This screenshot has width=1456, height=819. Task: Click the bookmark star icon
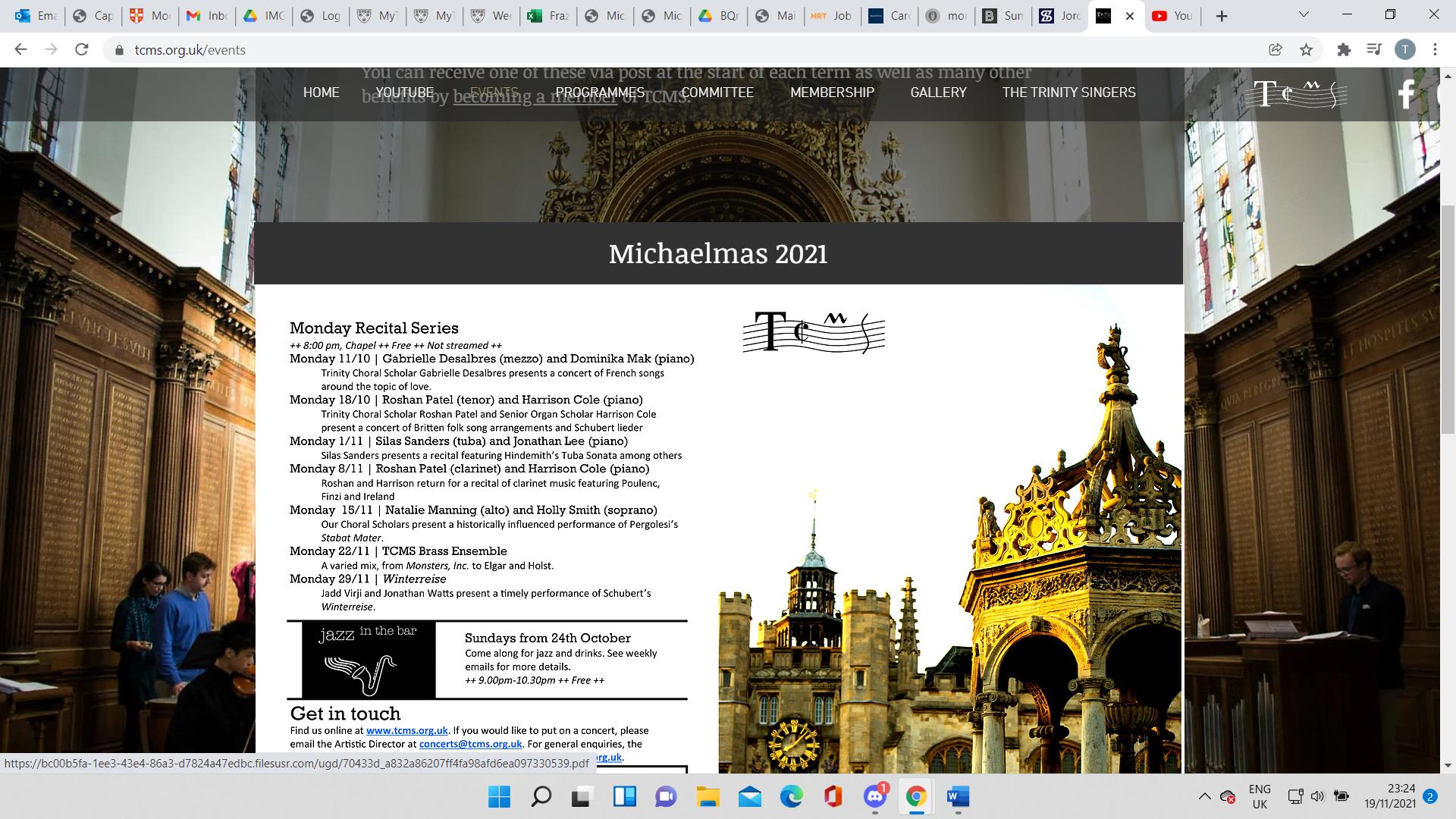pyautogui.click(x=1306, y=50)
